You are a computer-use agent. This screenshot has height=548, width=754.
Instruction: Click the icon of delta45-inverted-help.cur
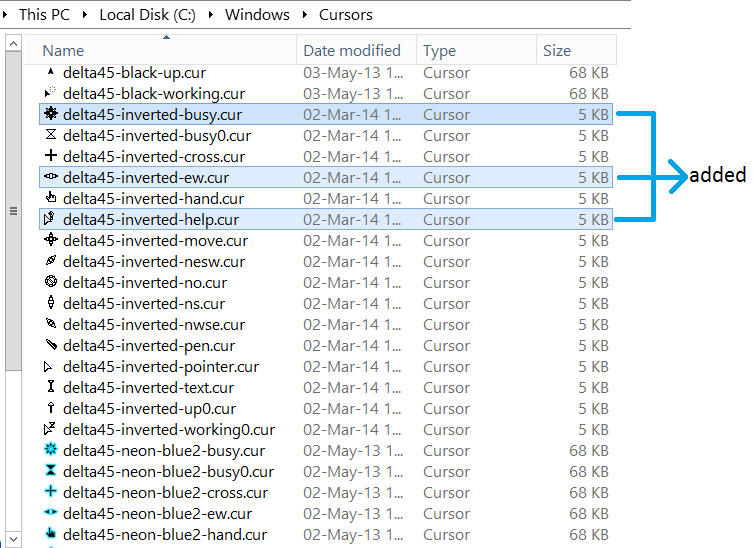point(49,219)
